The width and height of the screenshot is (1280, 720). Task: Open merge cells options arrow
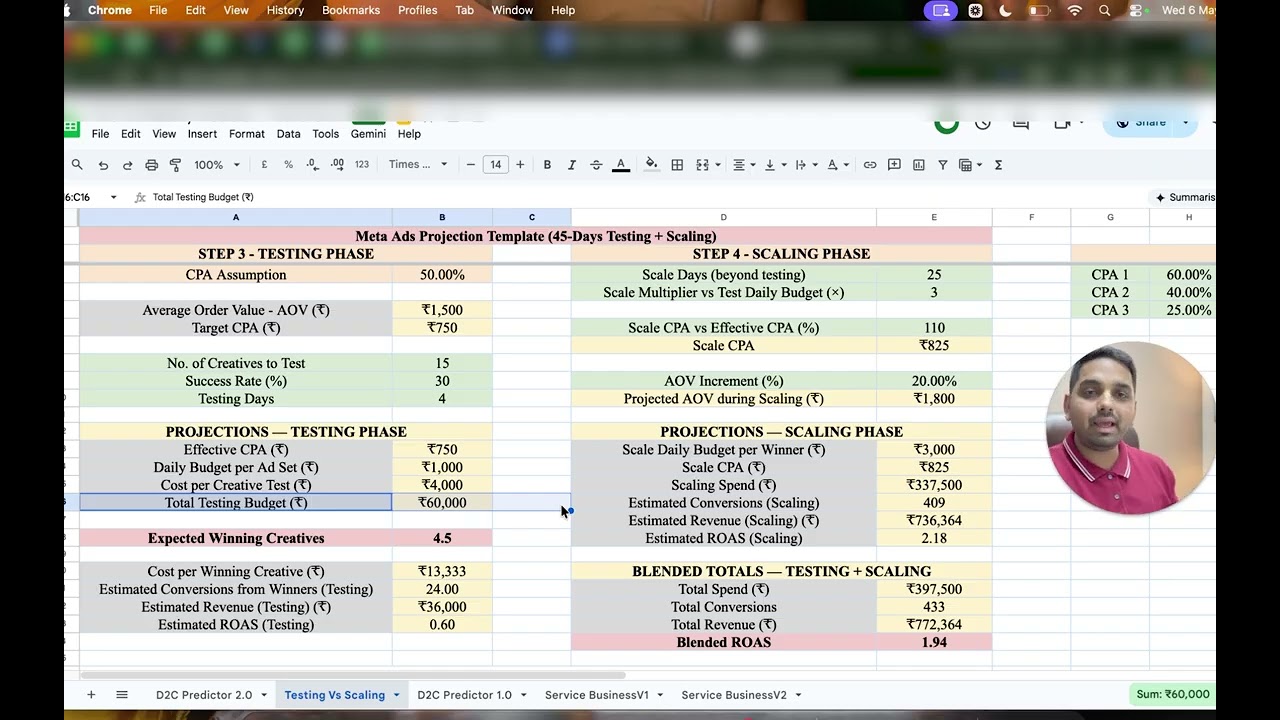click(x=717, y=165)
